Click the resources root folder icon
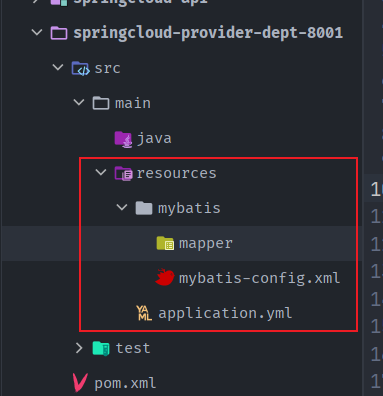The width and height of the screenshot is (383, 396). (123, 174)
